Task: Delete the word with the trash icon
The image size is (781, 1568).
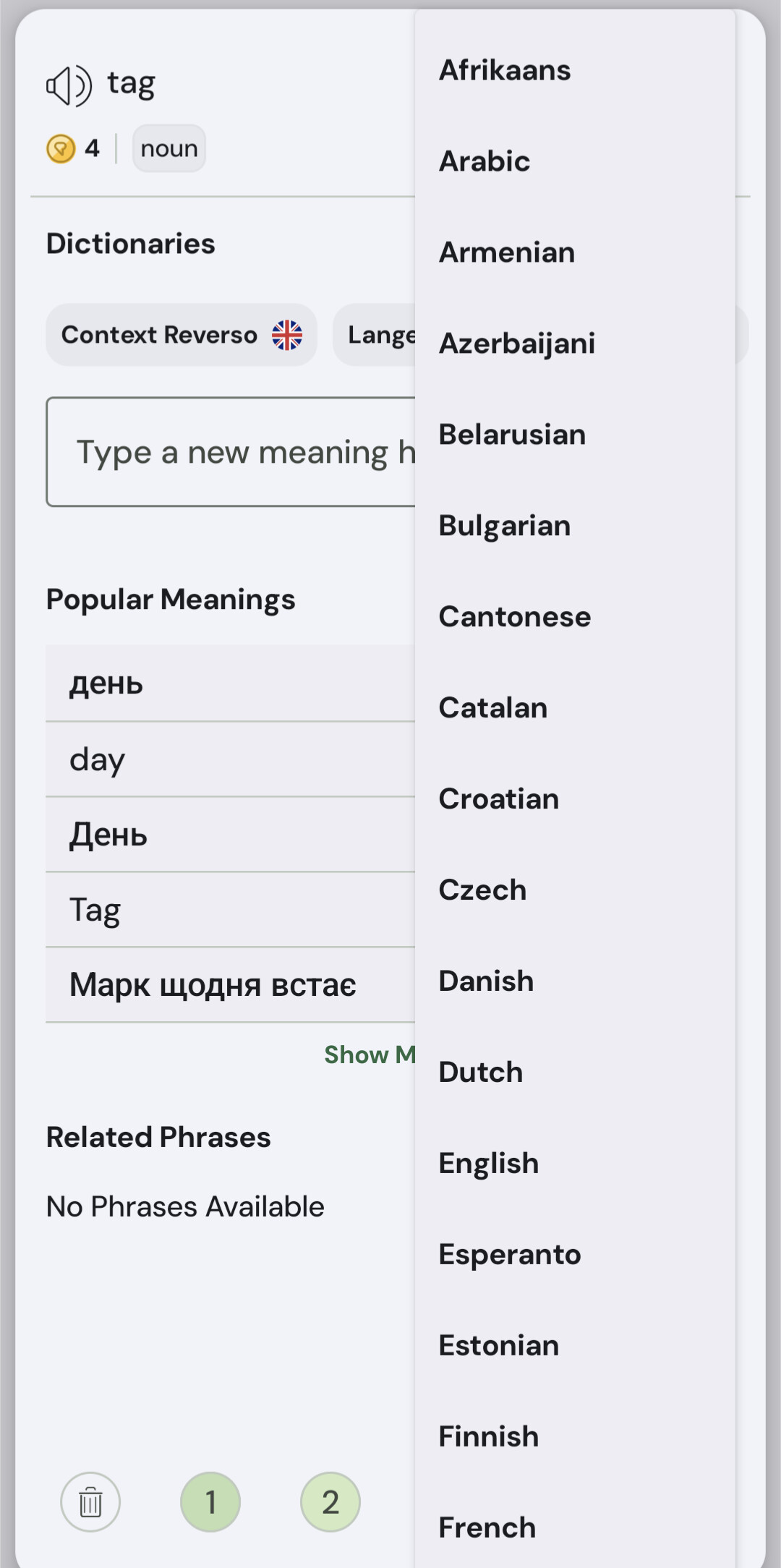Action: click(90, 1502)
